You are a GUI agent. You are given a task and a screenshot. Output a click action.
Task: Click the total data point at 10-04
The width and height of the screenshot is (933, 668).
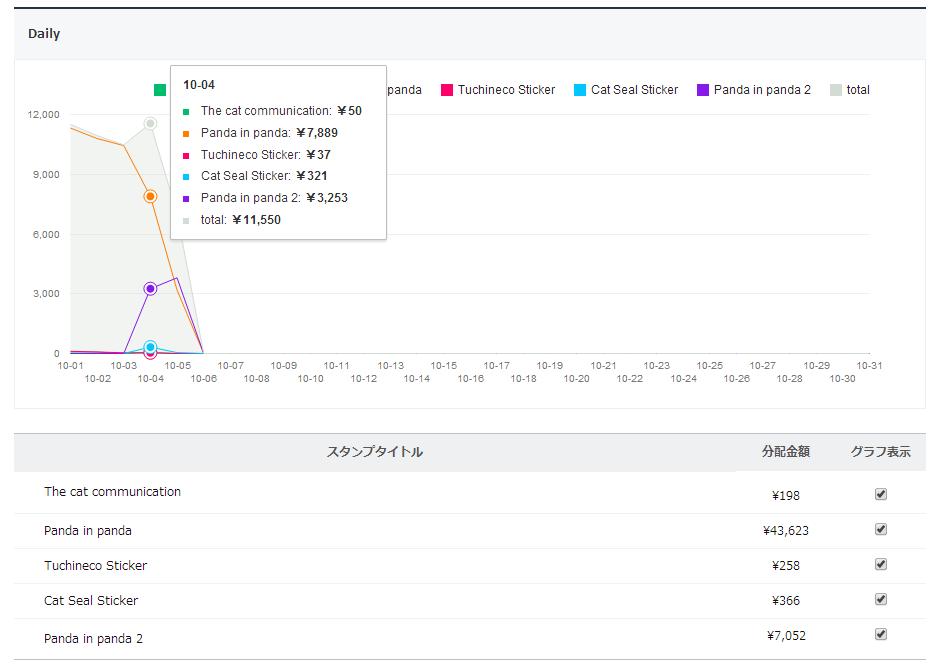(150, 123)
